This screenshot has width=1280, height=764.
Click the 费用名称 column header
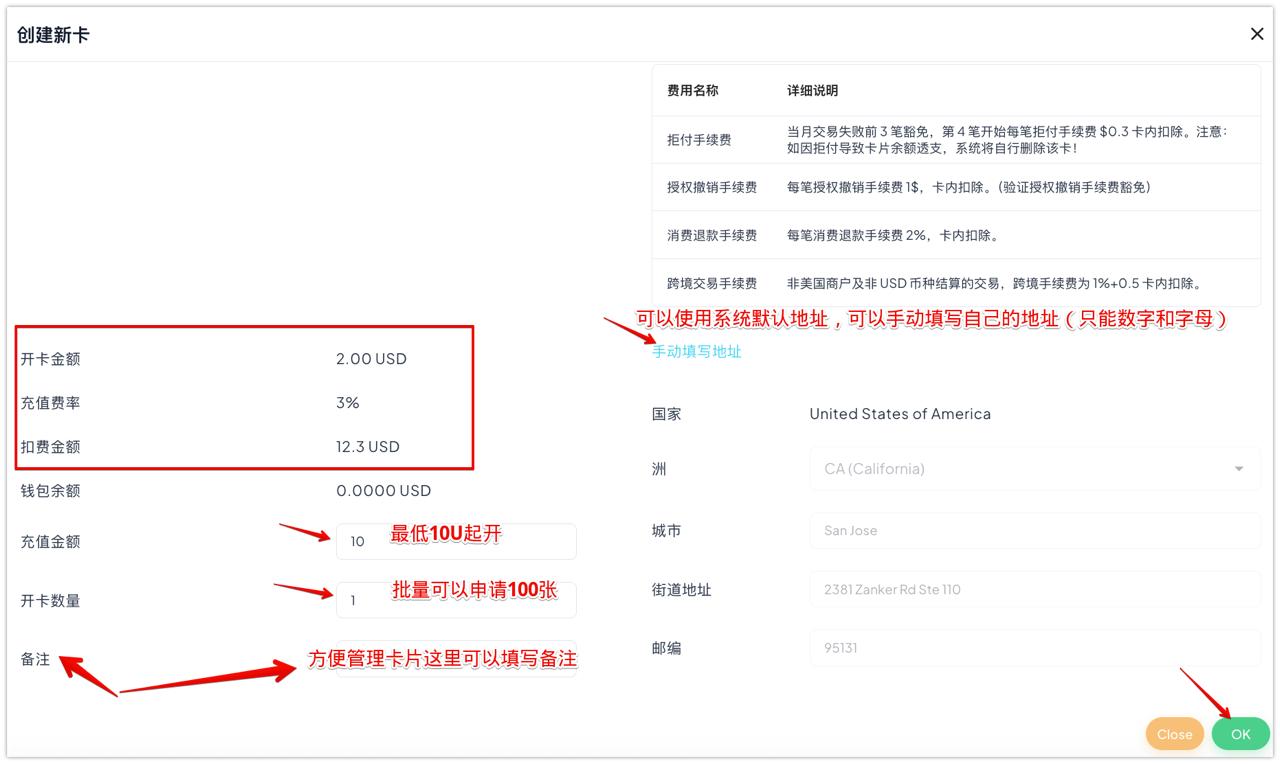coord(692,91)
